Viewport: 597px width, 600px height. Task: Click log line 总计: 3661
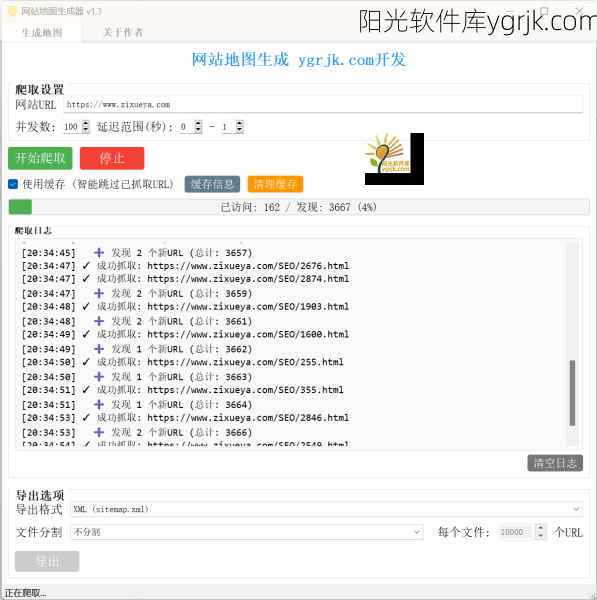click(137, 321)
